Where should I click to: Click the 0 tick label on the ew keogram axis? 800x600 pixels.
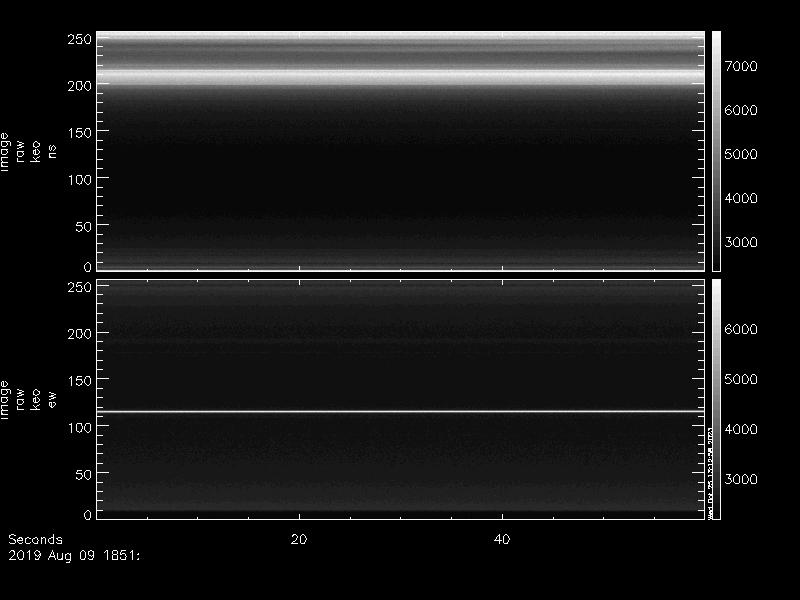[x=88, y=515]
